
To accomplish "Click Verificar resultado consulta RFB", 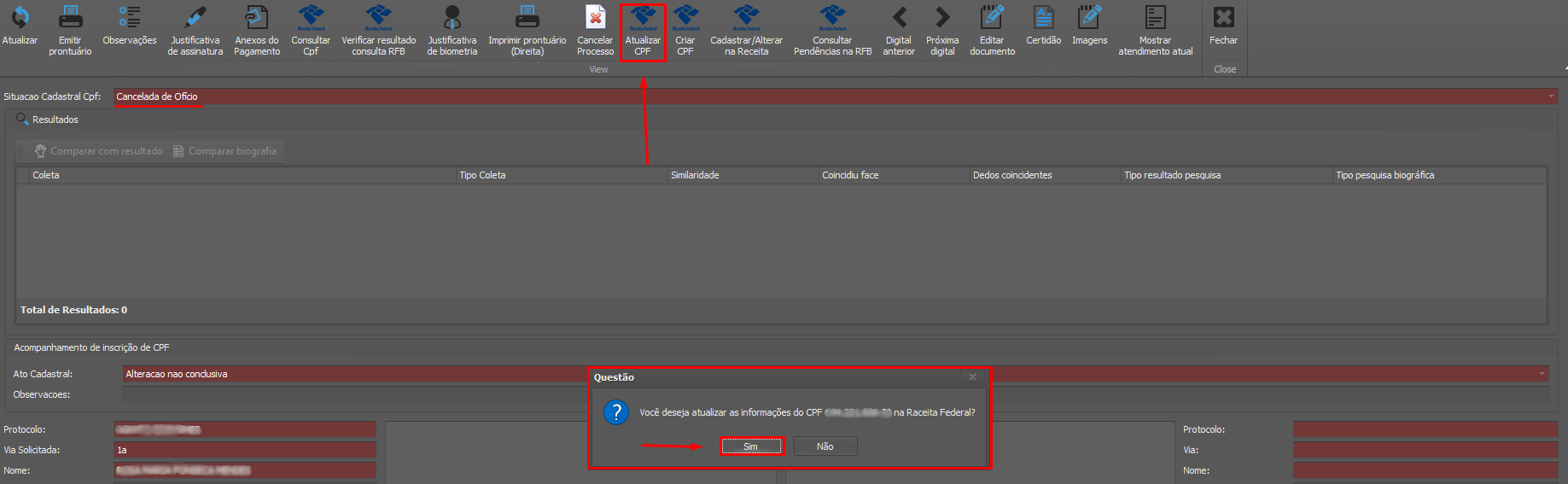I will tap(379, 30).
